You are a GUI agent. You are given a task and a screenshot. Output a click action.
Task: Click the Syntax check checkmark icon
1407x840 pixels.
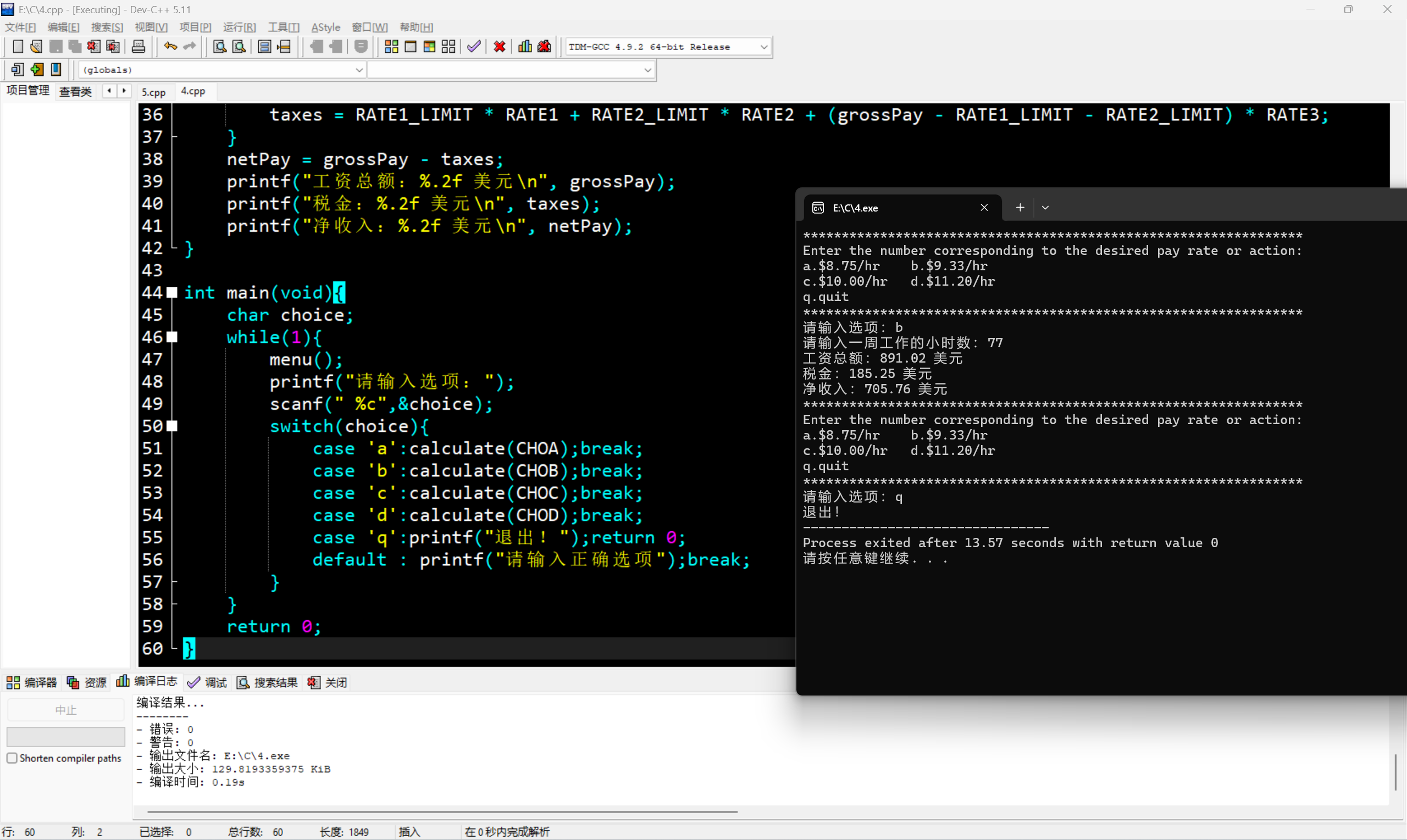click(474, 47)
